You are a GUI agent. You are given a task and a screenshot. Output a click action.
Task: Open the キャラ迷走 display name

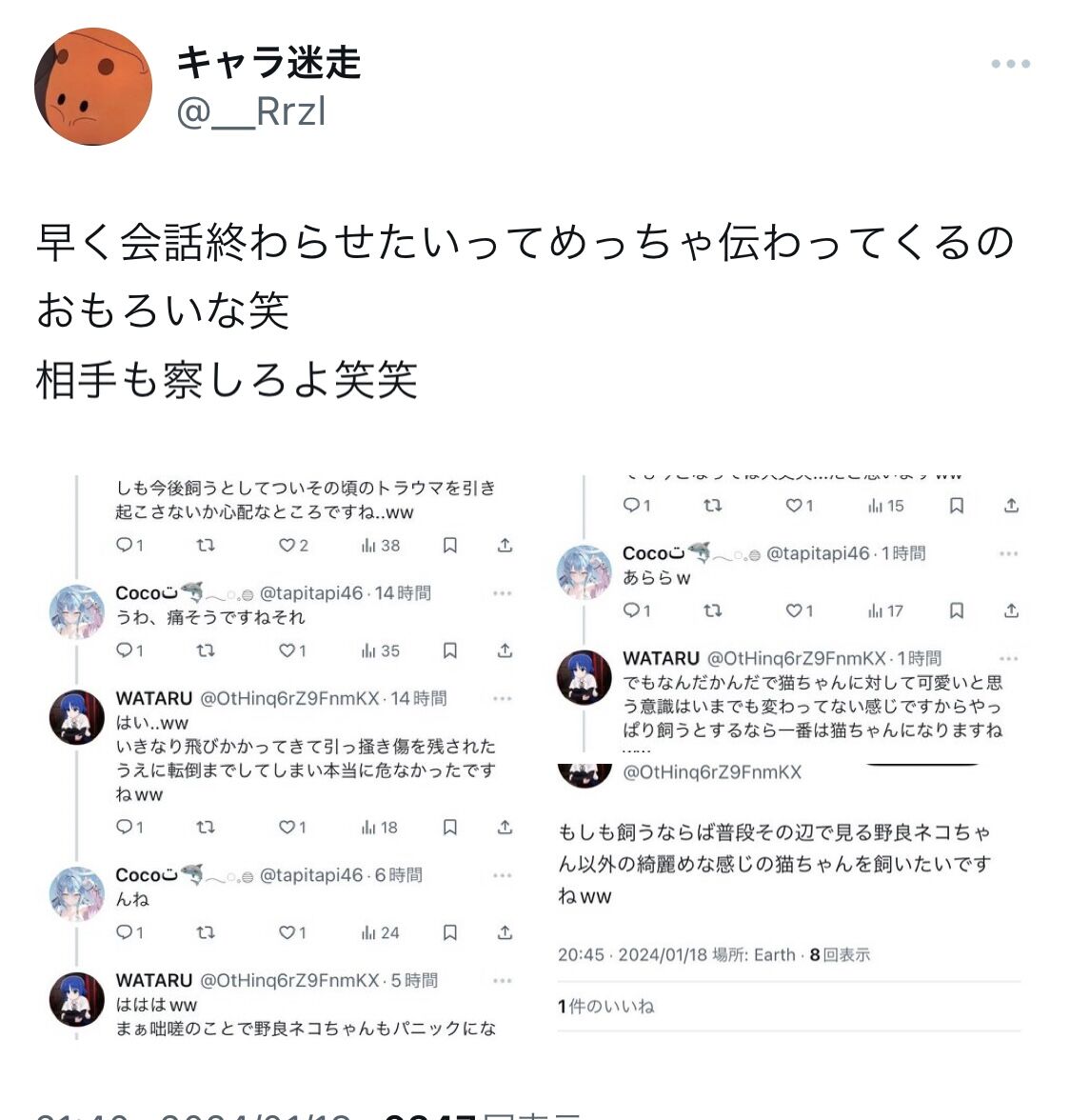point(268,62)
